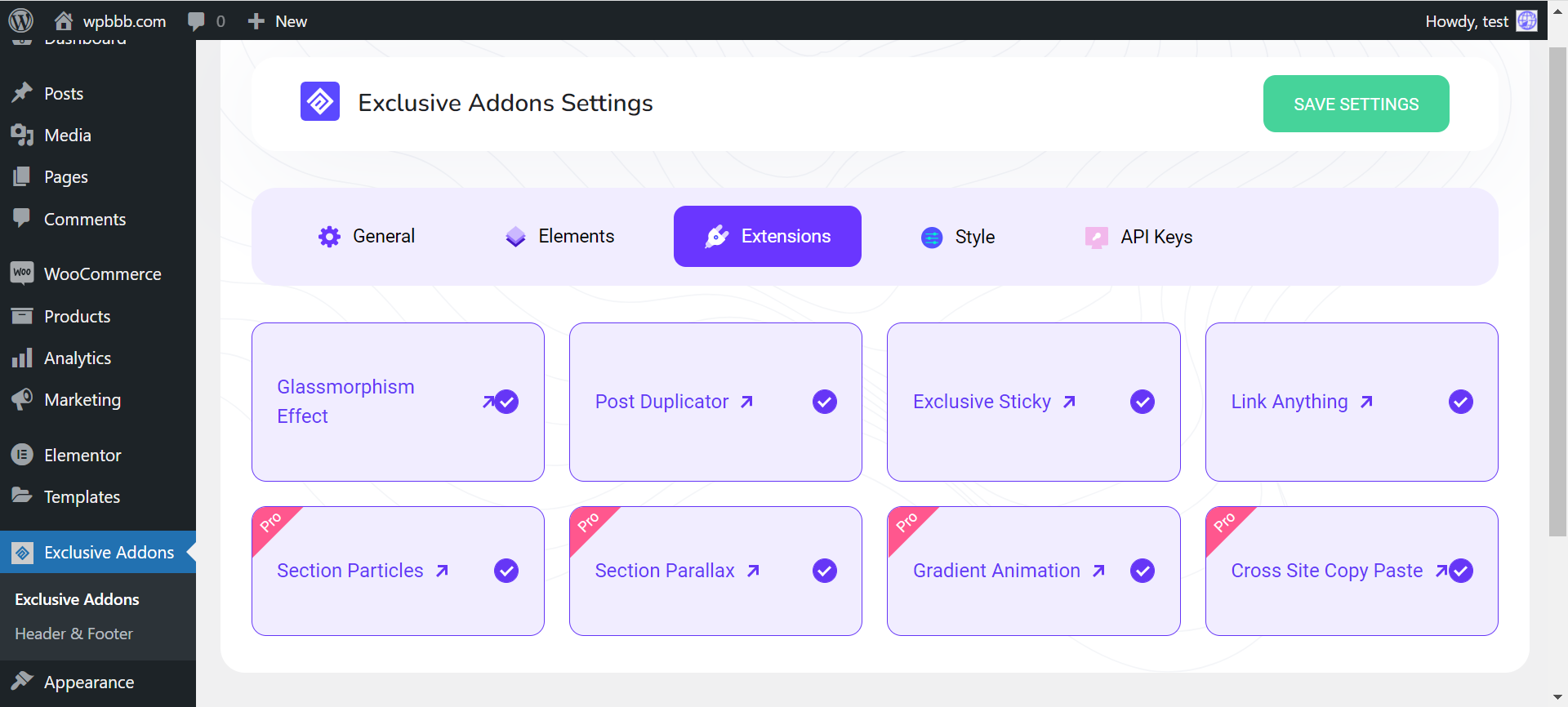This screenshot has width=1568, height=707.
Task: Click the SAVE SETTINGS button
Action: pos(1356,104)
